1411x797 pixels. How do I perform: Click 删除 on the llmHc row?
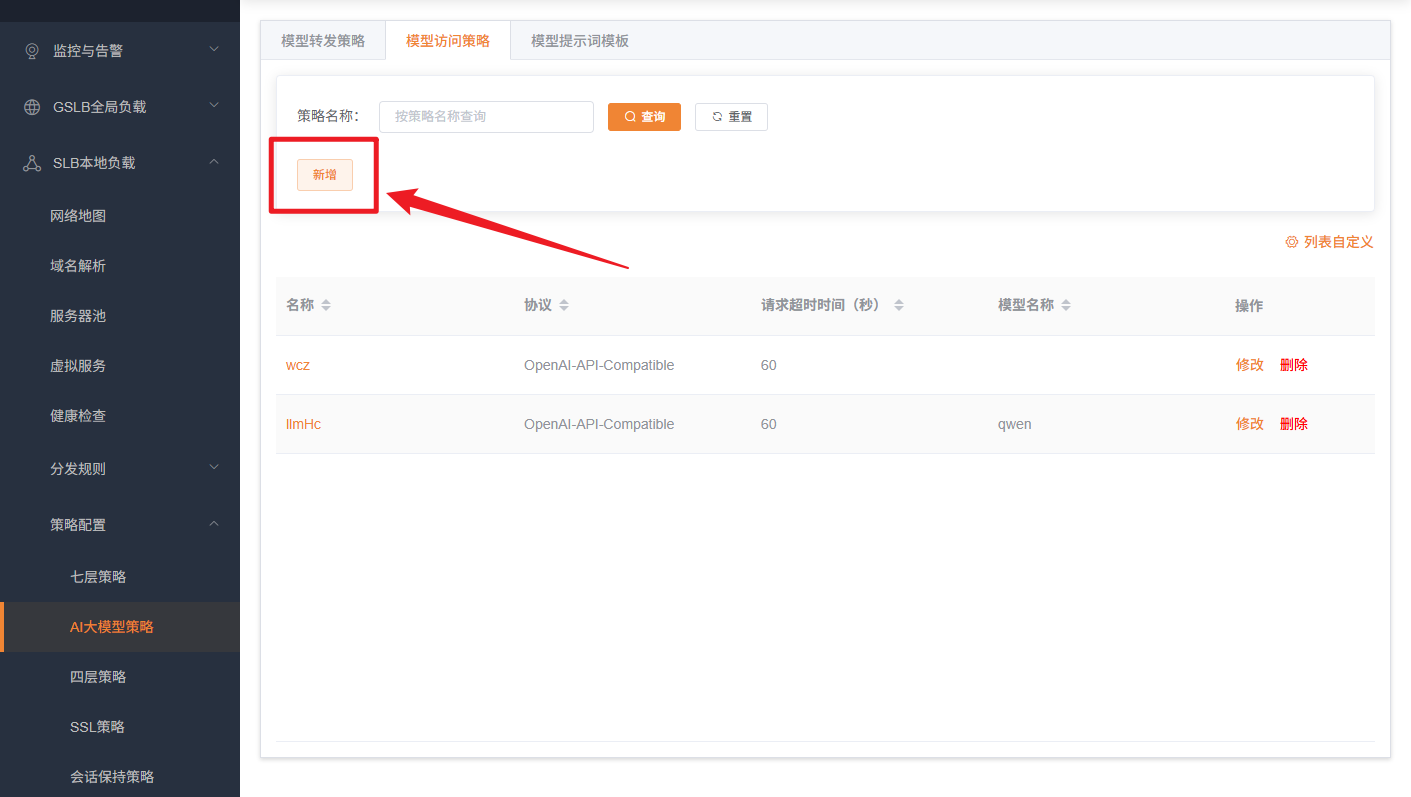click(1293, 423)
